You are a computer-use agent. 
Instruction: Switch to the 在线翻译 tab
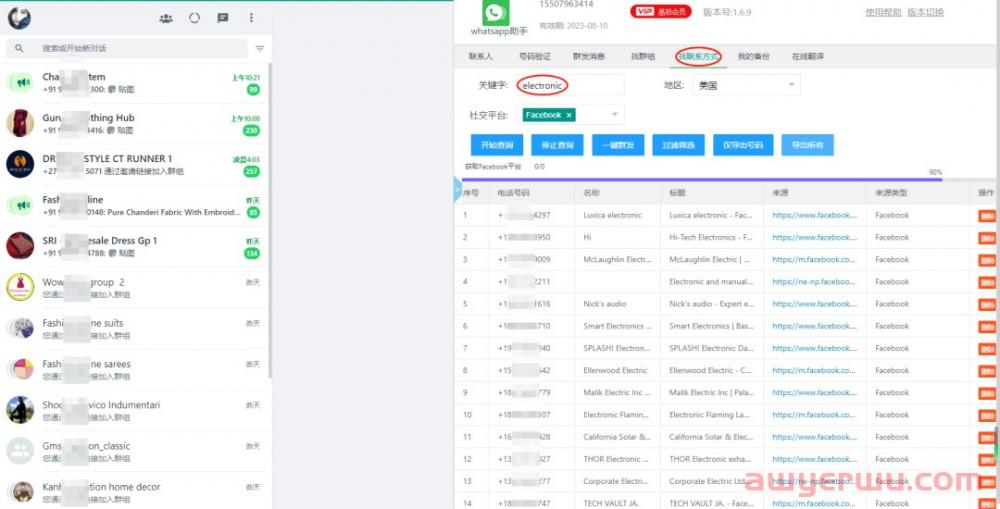click(808, 56)
